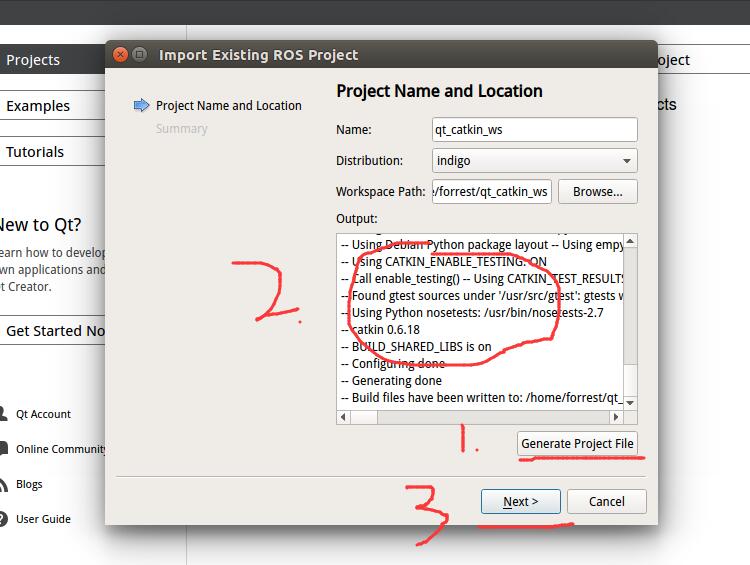This screenshot has width=750, height=565.
Task: Click the Get Started Now button
Action: [x=52, y=331]
